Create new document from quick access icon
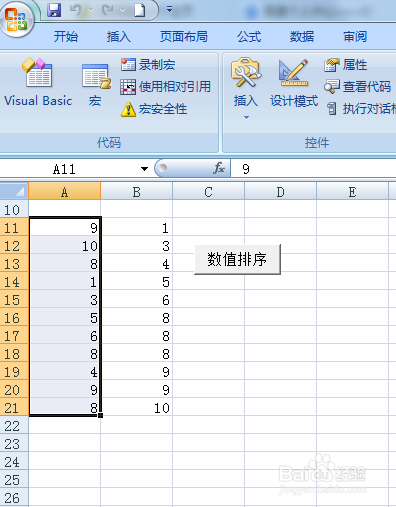 click(x=140, y=10)
